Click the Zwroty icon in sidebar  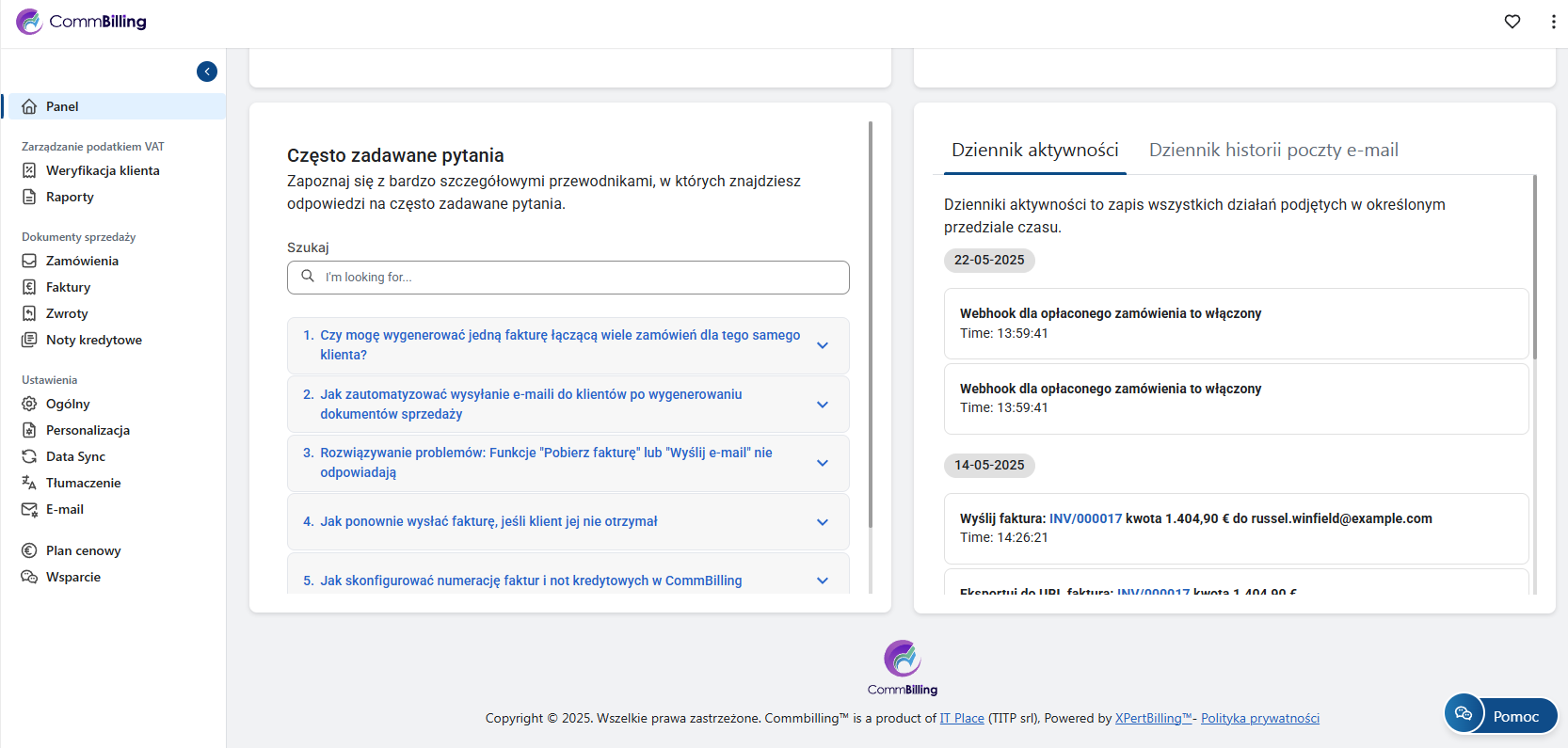pos(29,313)
